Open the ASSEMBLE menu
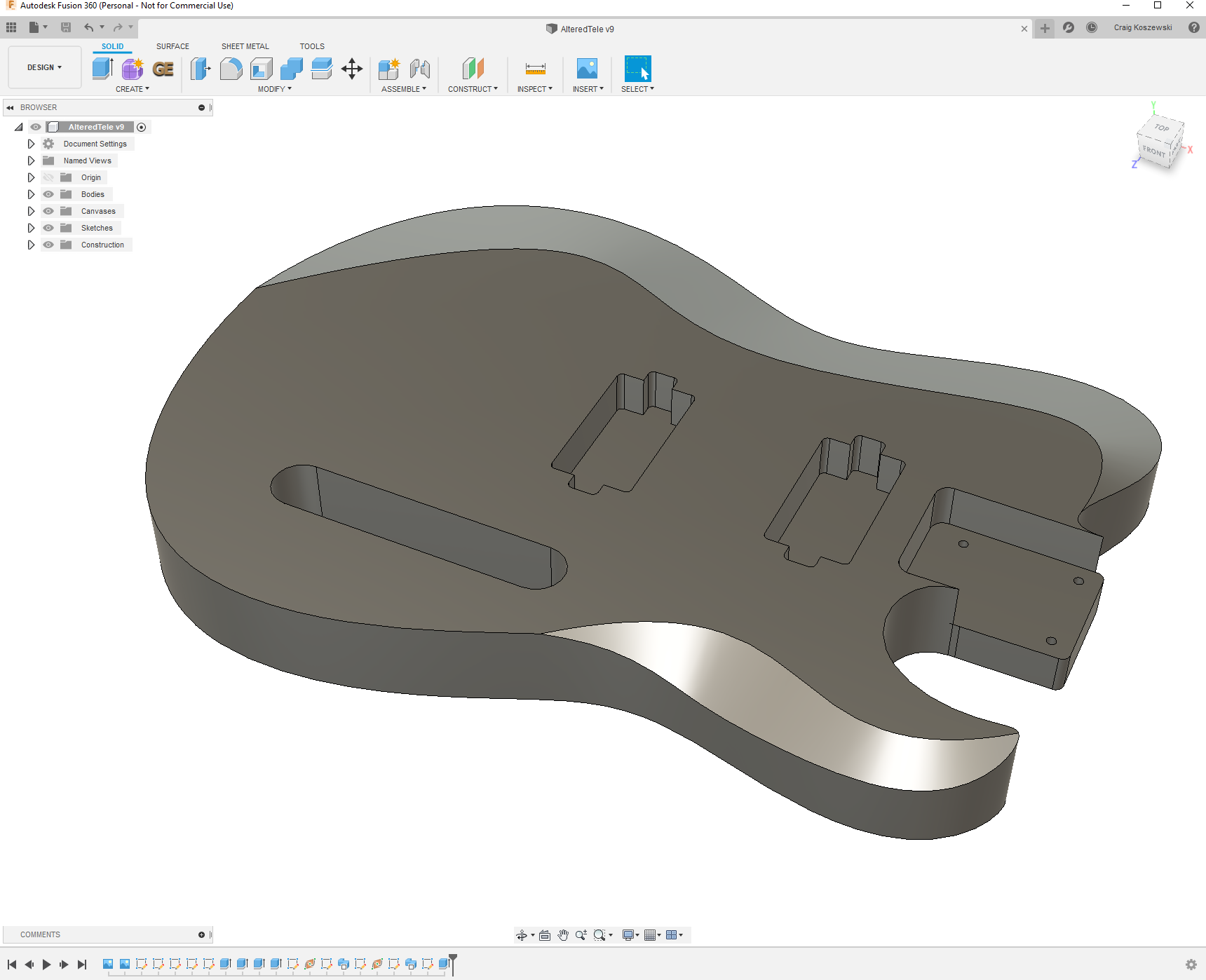The image size is (1206, 980). pyautogui.click(x=404, y=89)
